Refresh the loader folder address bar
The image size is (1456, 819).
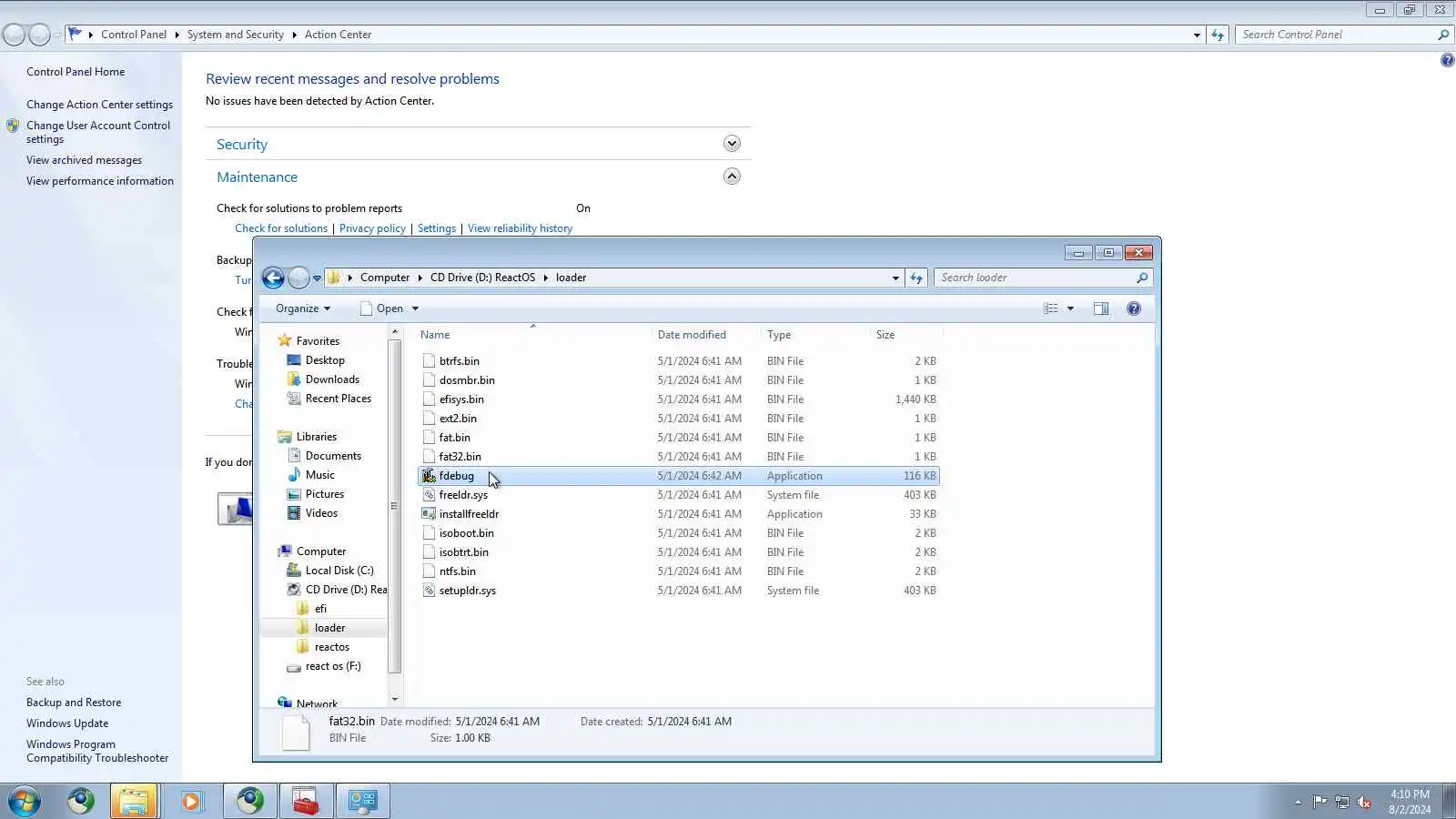(916, 278)
